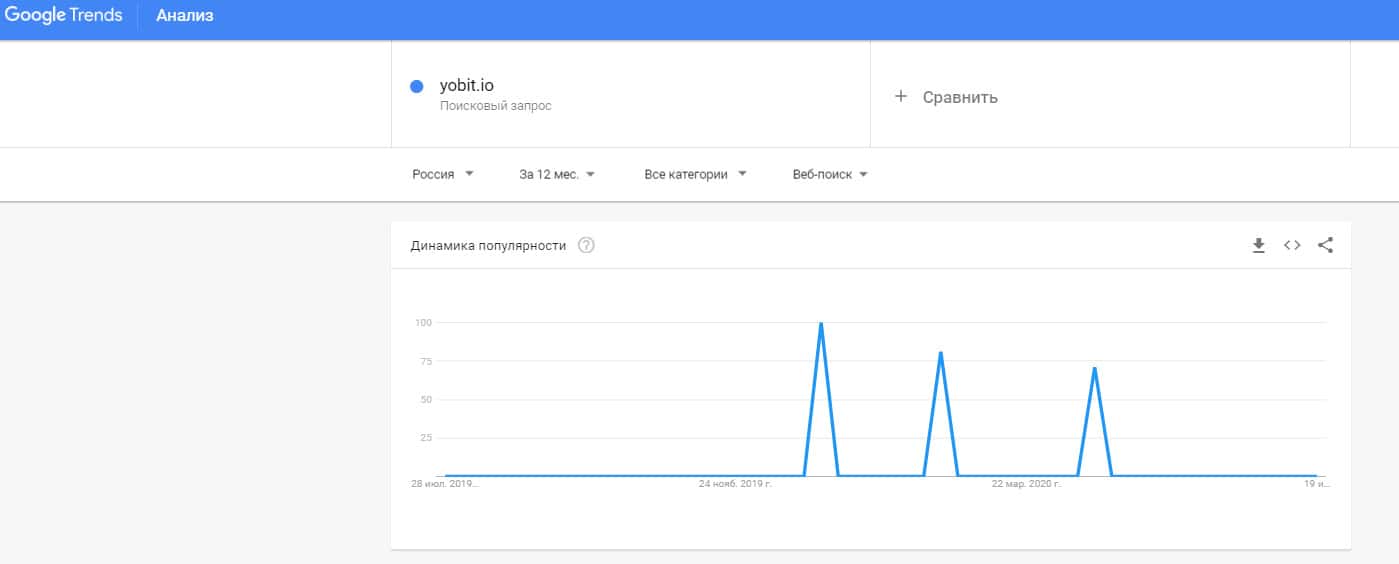Viewport: 1399px width, 564px height.
Task: Click the blue dot next to yobit.io
Action: click(x=417, y=86)
